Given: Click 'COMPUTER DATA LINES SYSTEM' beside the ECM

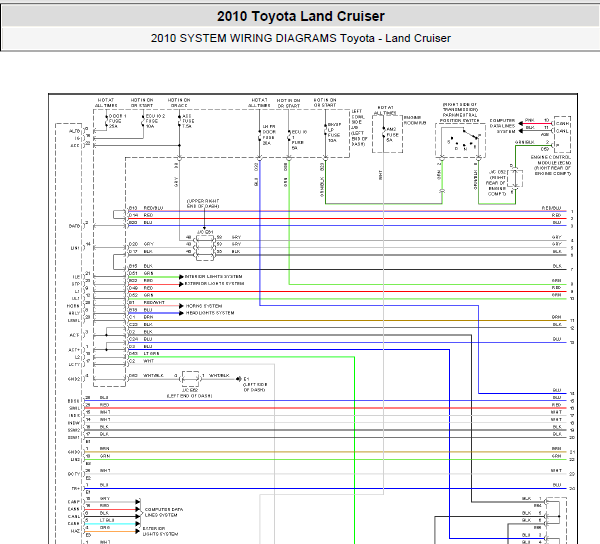Looking at the screenshot, I should [502, 126].
